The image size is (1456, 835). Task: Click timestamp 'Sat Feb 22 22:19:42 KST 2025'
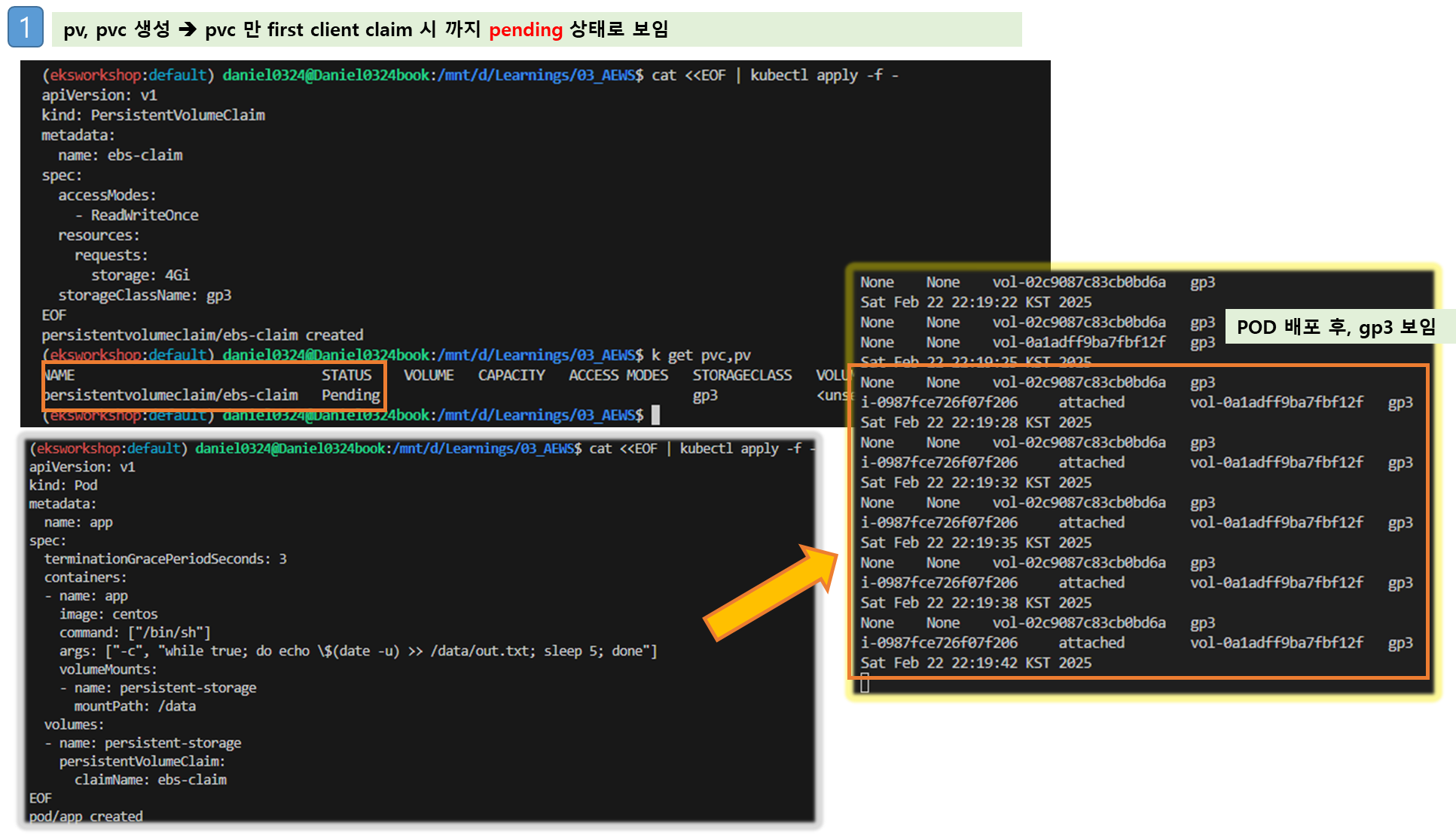point(975,662)
